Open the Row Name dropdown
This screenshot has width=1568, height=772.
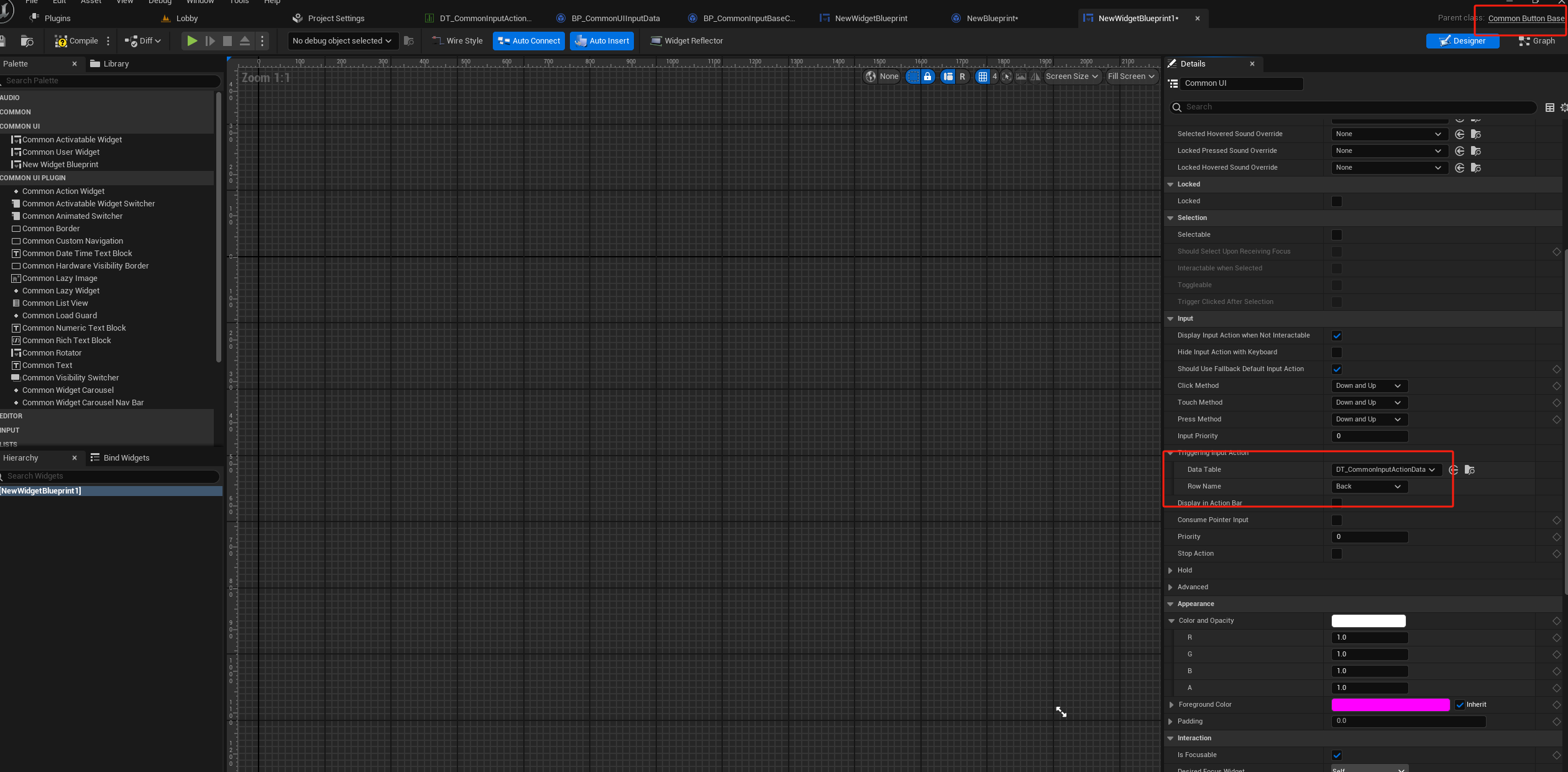1369,487
